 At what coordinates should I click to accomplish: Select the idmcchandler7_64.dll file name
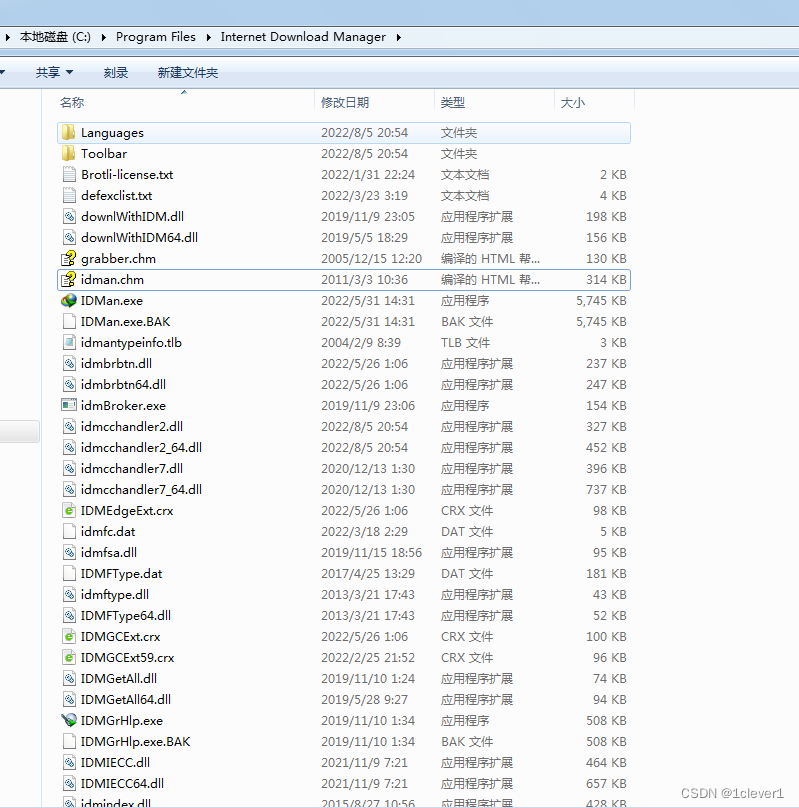click(x=141, y=490)
